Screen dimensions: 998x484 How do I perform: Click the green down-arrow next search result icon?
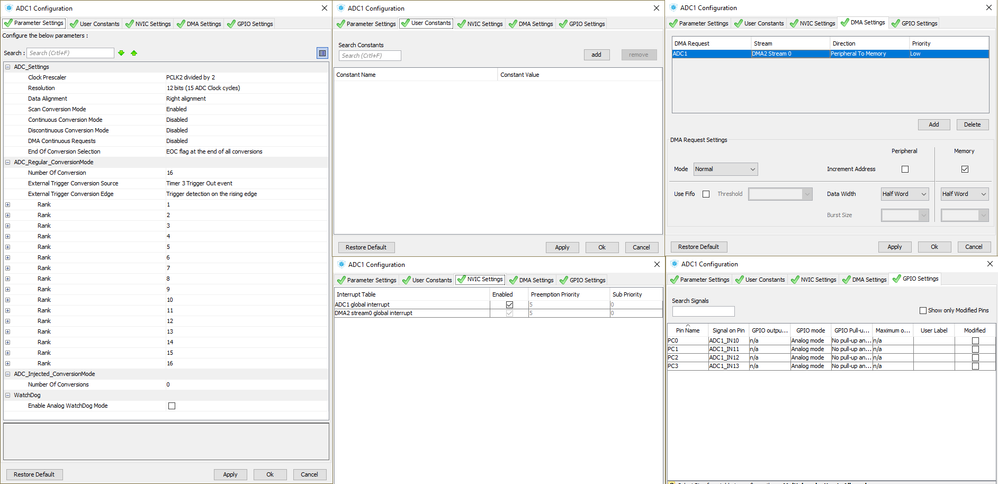tap(122, 53)
